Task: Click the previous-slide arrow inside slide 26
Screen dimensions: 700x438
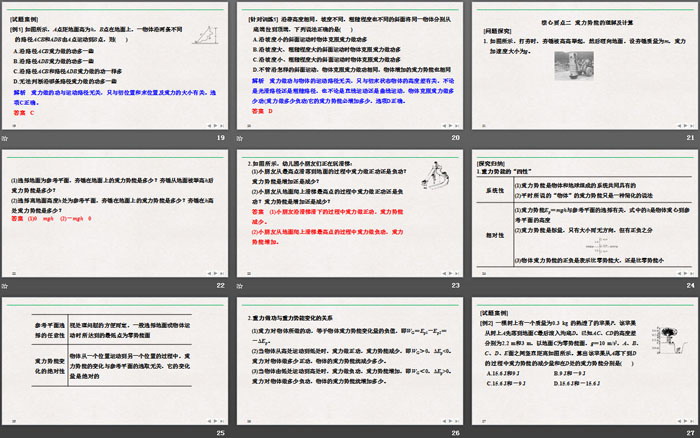Action: [x=444, y=421]
